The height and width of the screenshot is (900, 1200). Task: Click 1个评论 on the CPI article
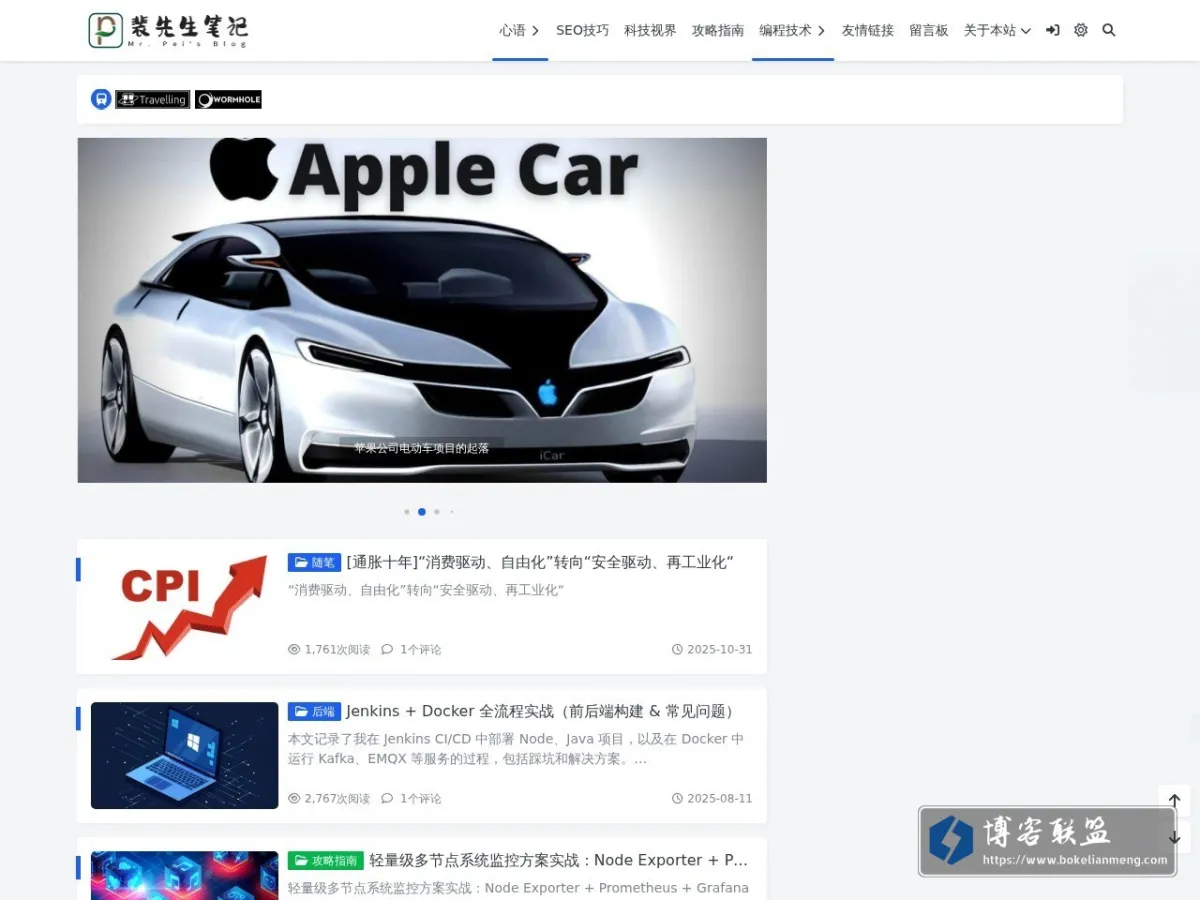point(421,649)
